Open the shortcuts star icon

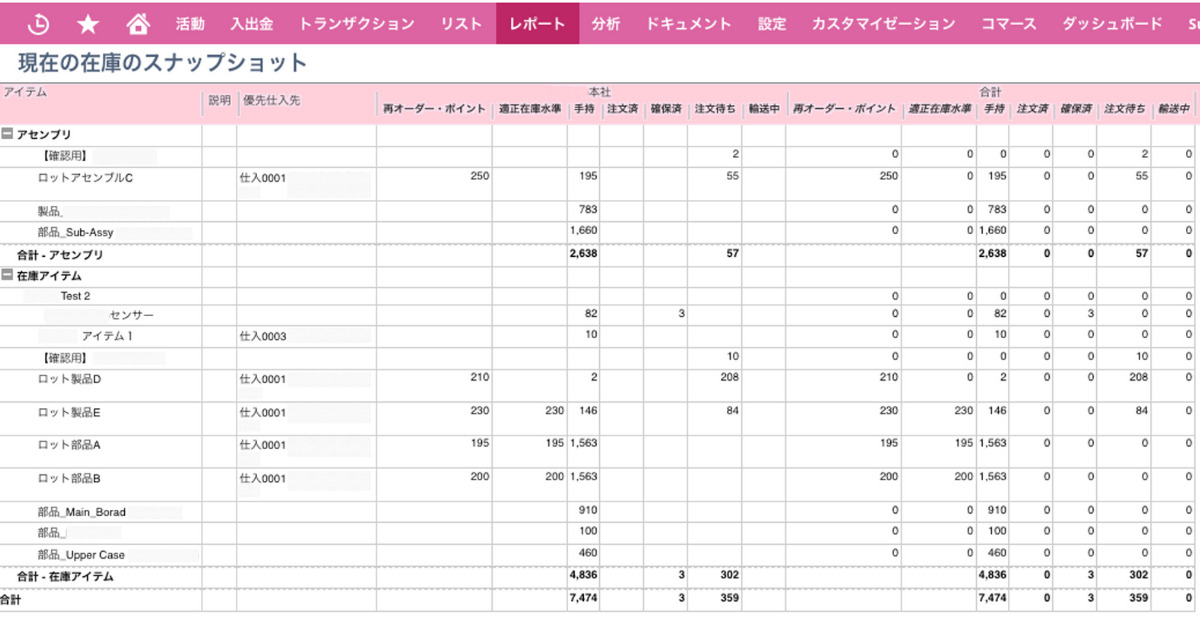[88, 23]
